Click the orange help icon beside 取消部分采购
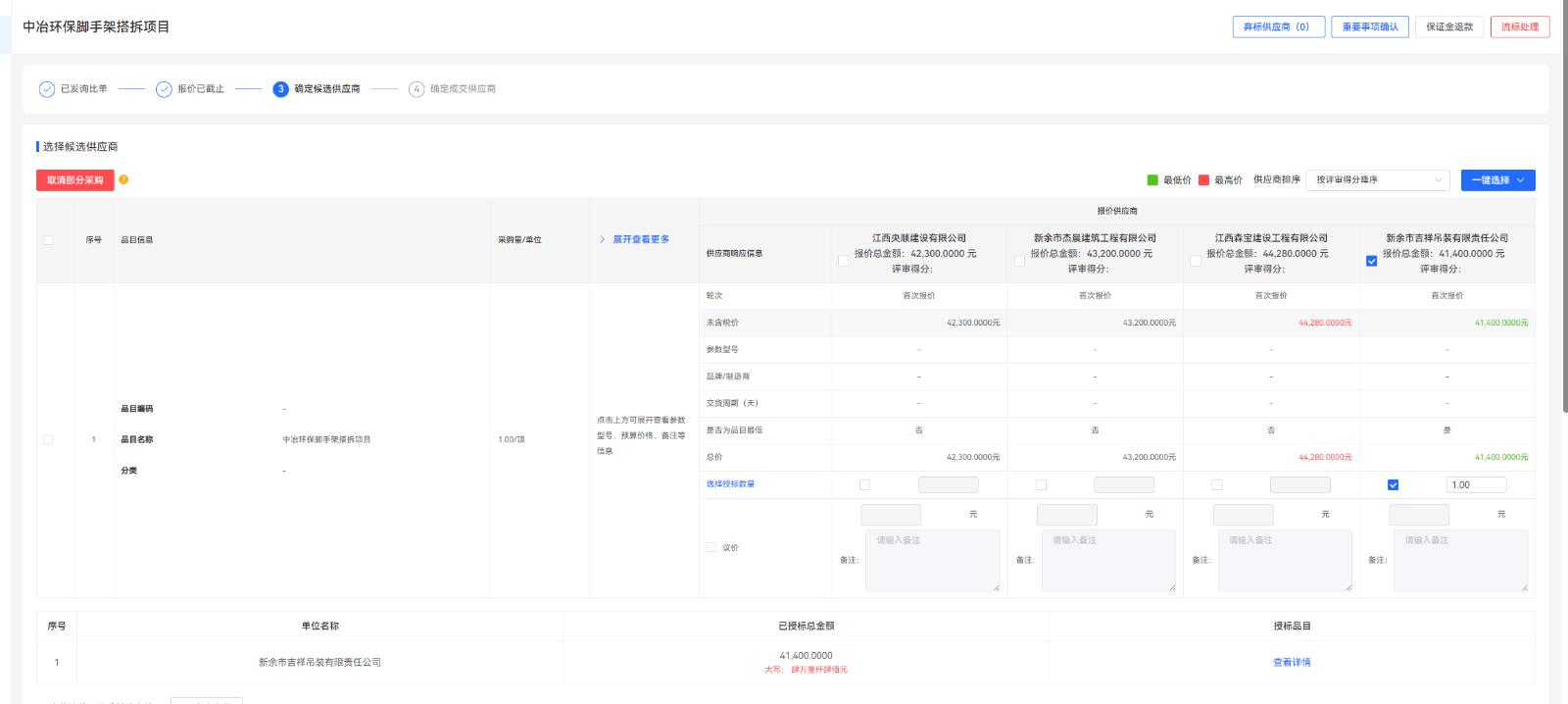The width and height of the screenshot is (1568, 704). (123, 179)
